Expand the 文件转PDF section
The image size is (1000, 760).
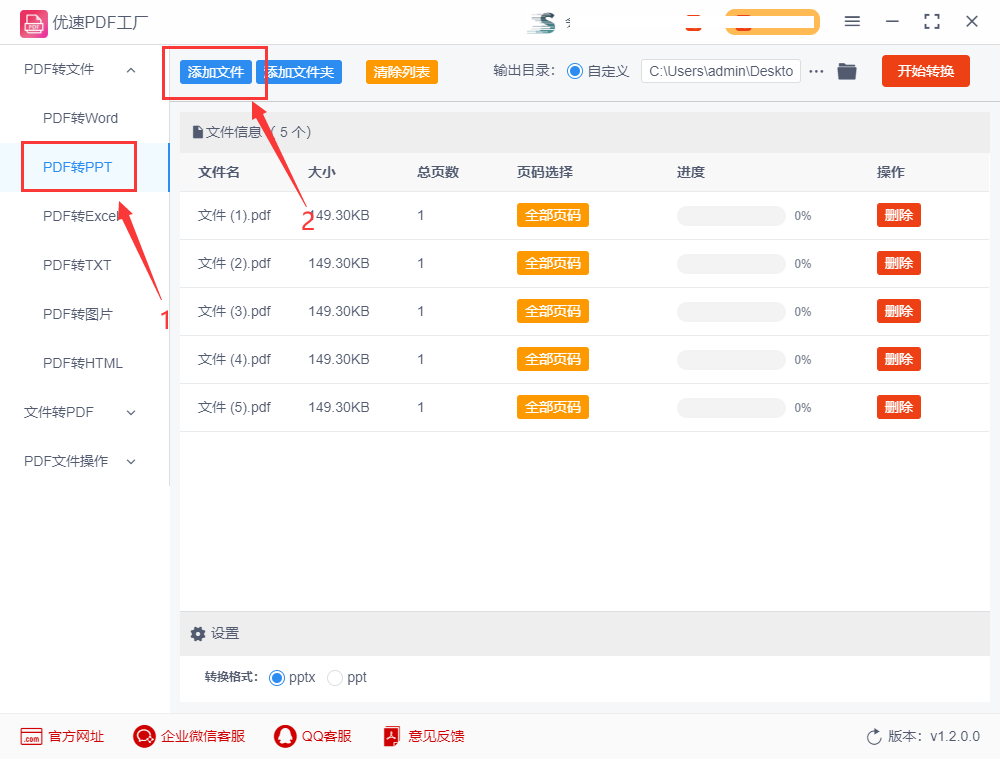[x=131, y=413]
